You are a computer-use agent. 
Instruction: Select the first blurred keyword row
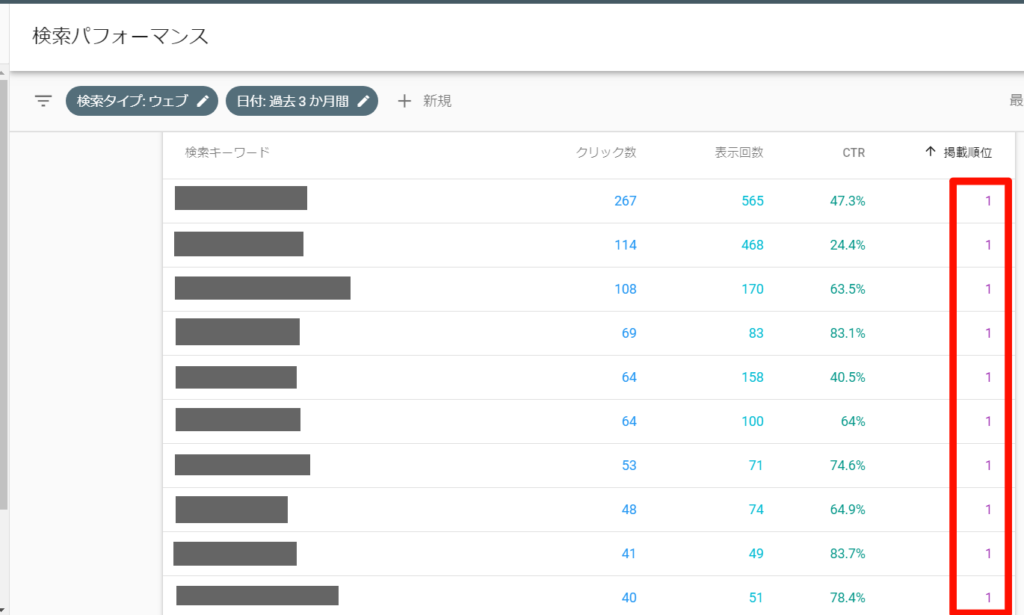pyautogui.click(x=241, y=199)
